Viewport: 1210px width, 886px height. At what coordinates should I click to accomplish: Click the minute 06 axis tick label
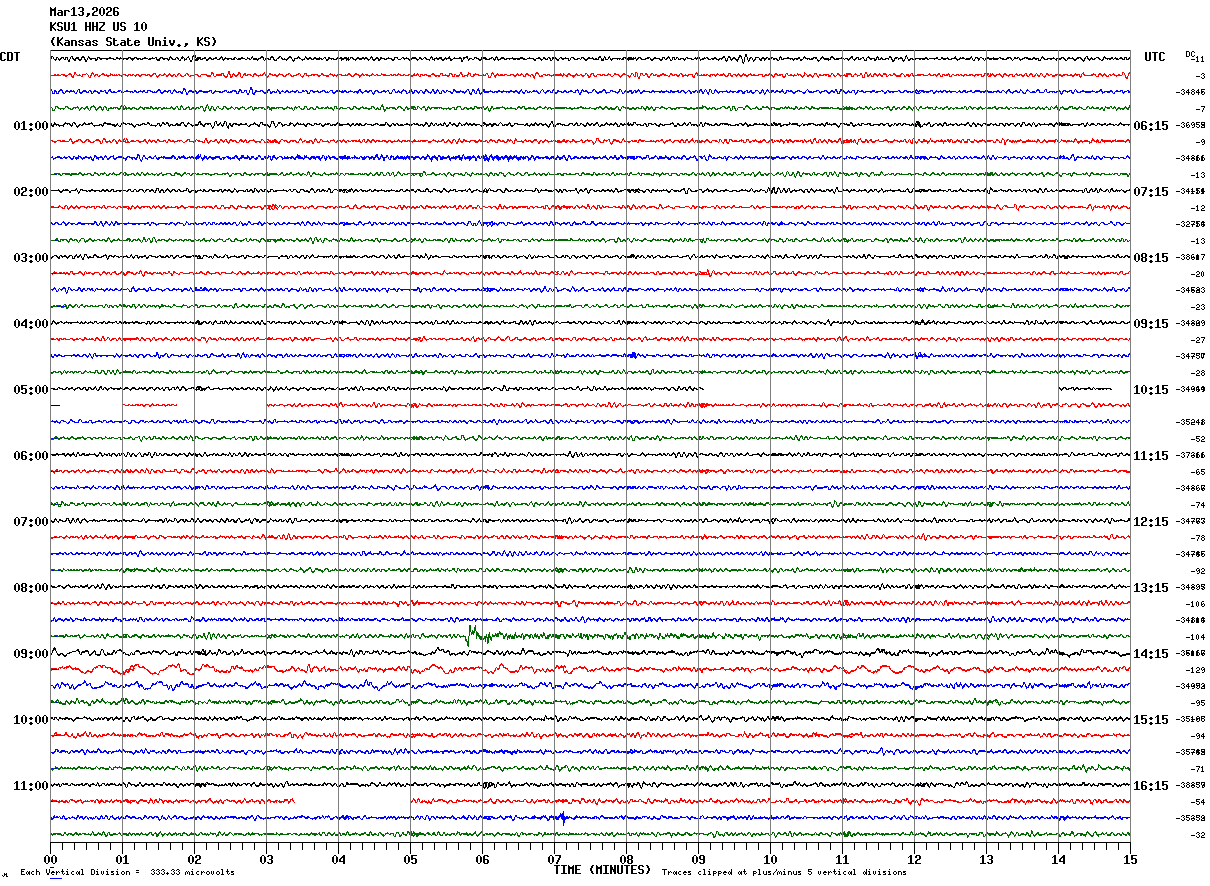tap(482, 859)
